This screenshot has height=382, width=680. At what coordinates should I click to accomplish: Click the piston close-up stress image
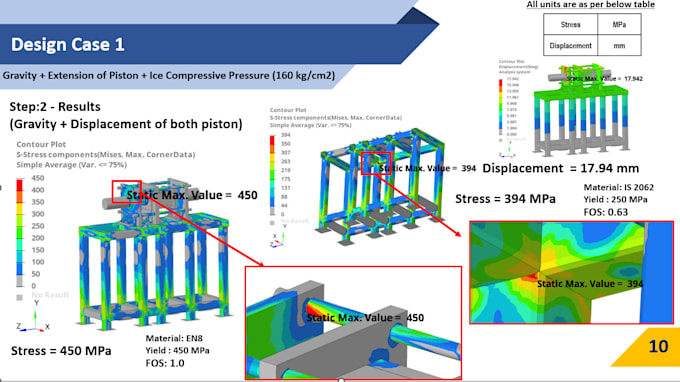(353, 323)
